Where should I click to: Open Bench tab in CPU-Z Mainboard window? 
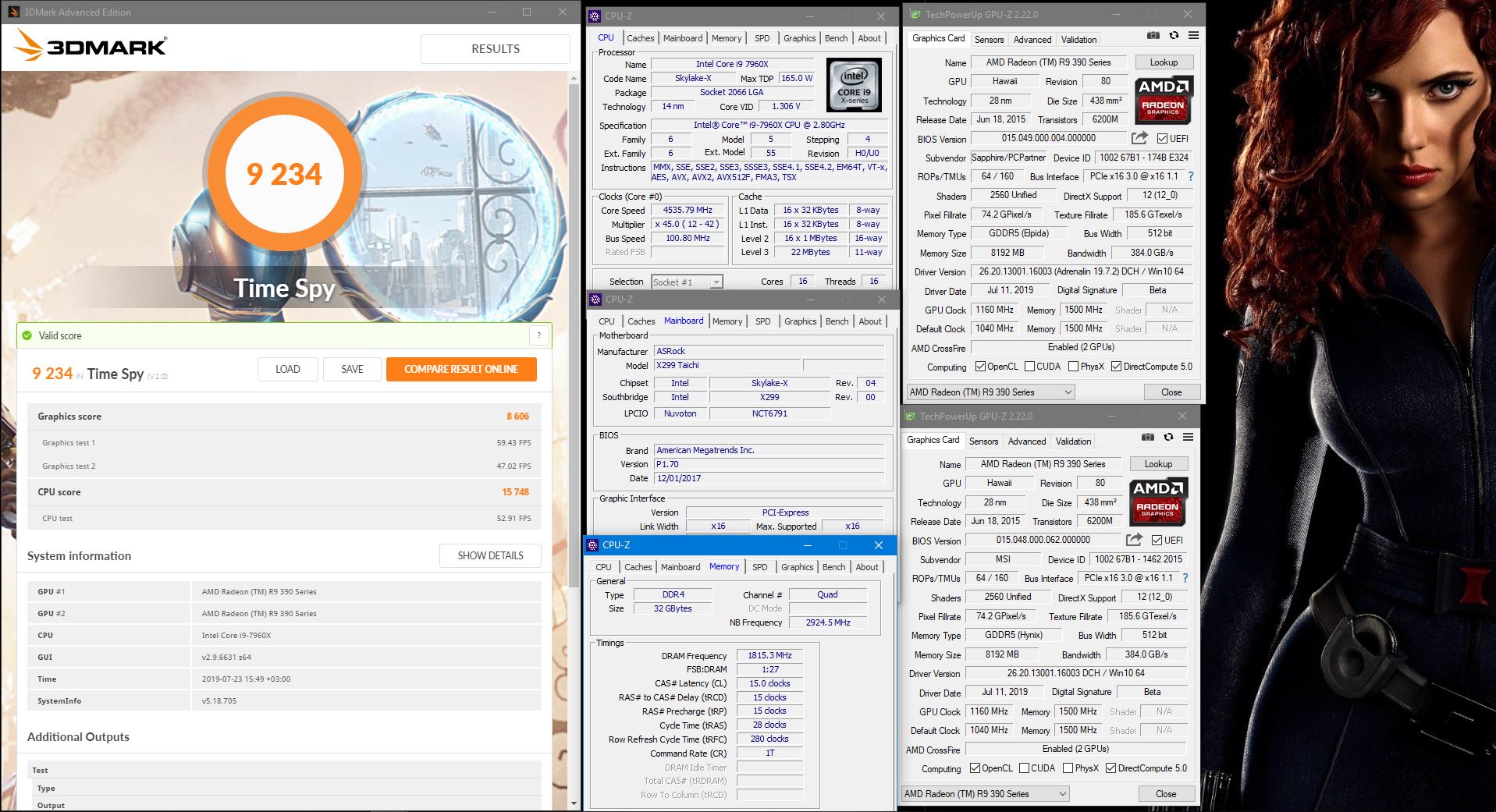[837, 321]
